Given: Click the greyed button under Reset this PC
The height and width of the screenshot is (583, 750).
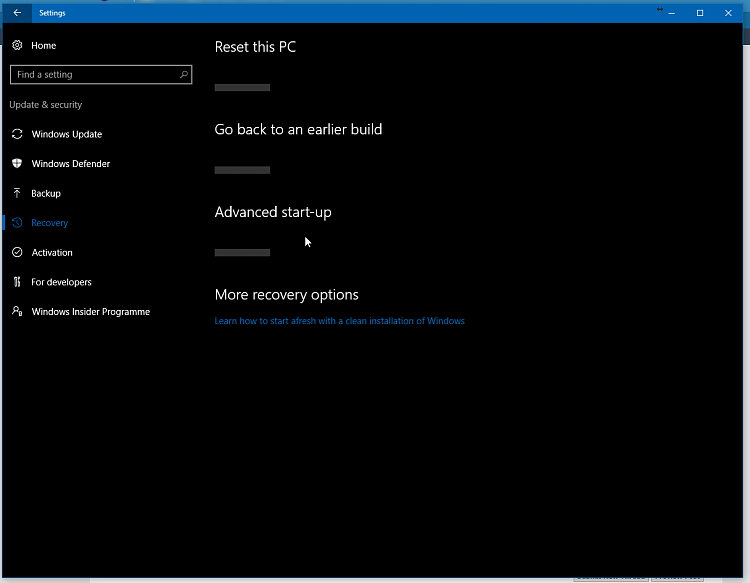Looking at the screenshot, I should [242, 88].
